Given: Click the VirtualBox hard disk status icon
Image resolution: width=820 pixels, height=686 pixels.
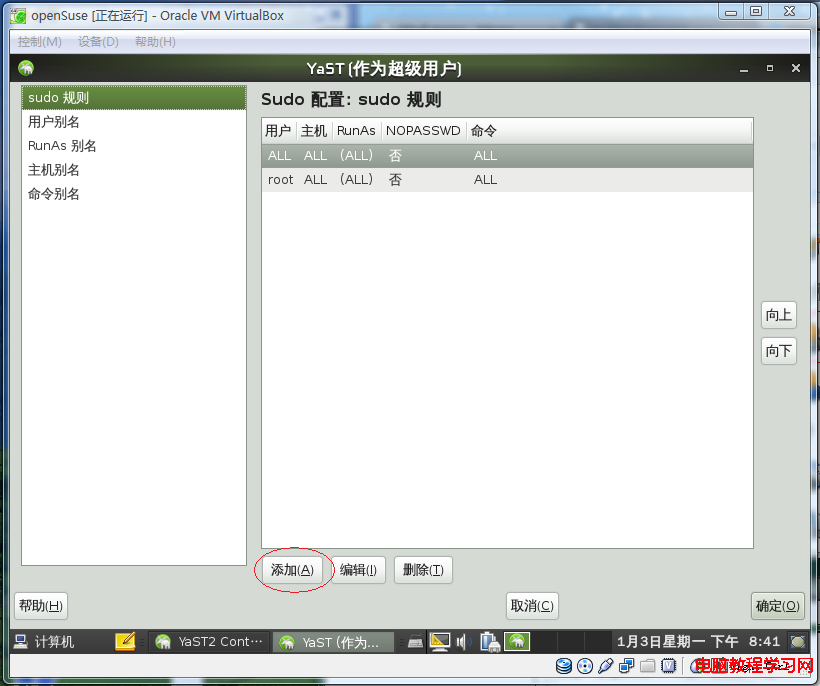Looking at the screenshot, I should click(x=564, y=666).
